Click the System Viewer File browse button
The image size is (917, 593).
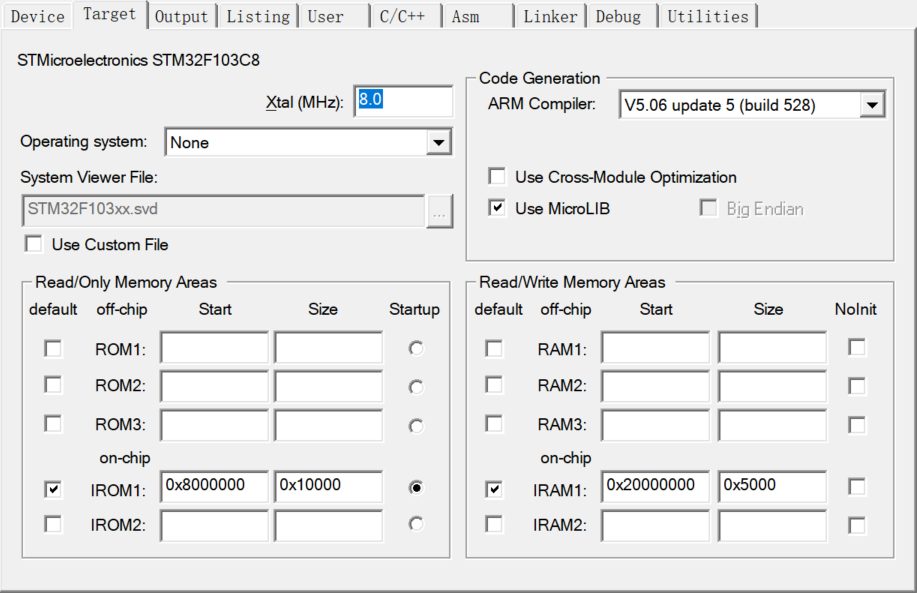(x=439, y=211)
